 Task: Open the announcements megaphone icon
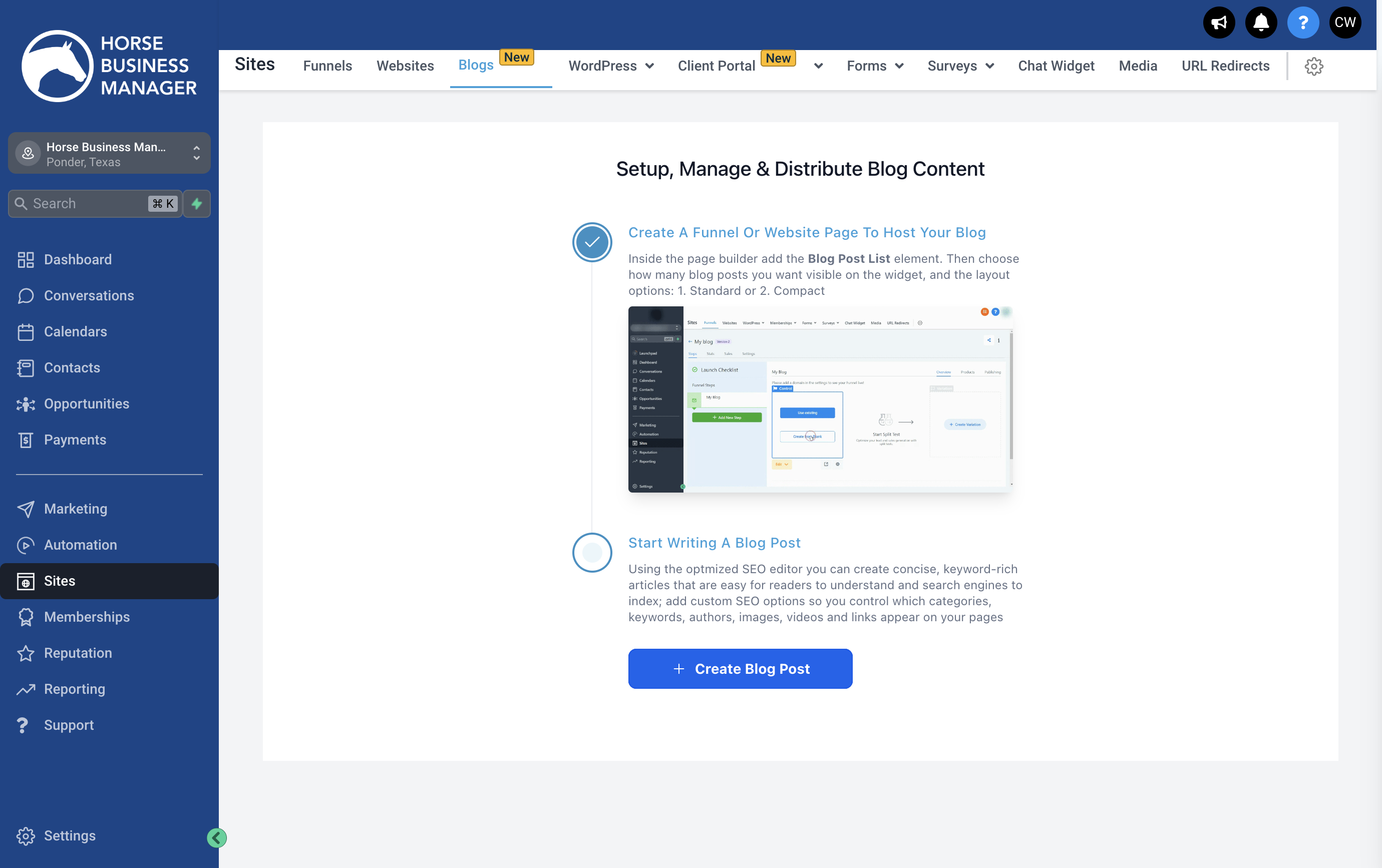[1218, 23]
